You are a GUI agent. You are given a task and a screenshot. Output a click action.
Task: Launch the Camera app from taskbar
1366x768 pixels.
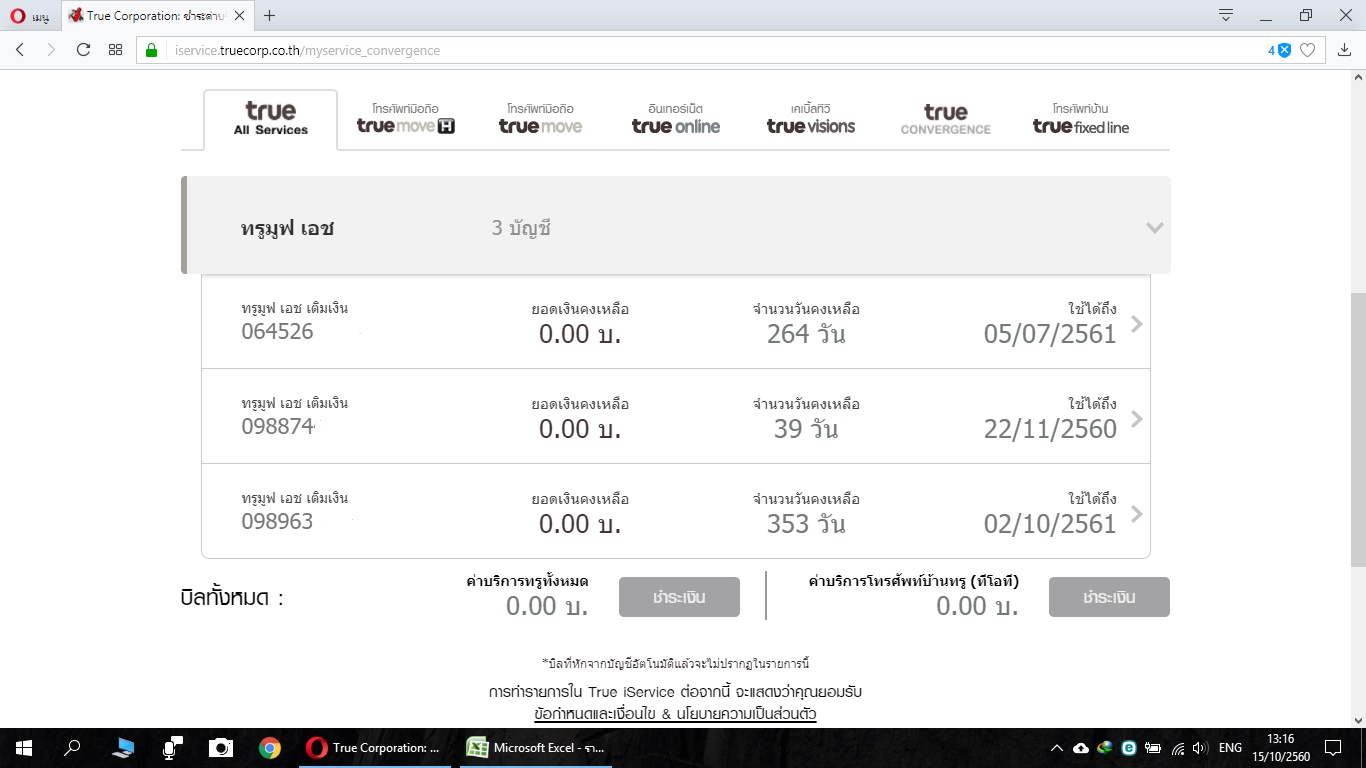(x=221, y=748)
